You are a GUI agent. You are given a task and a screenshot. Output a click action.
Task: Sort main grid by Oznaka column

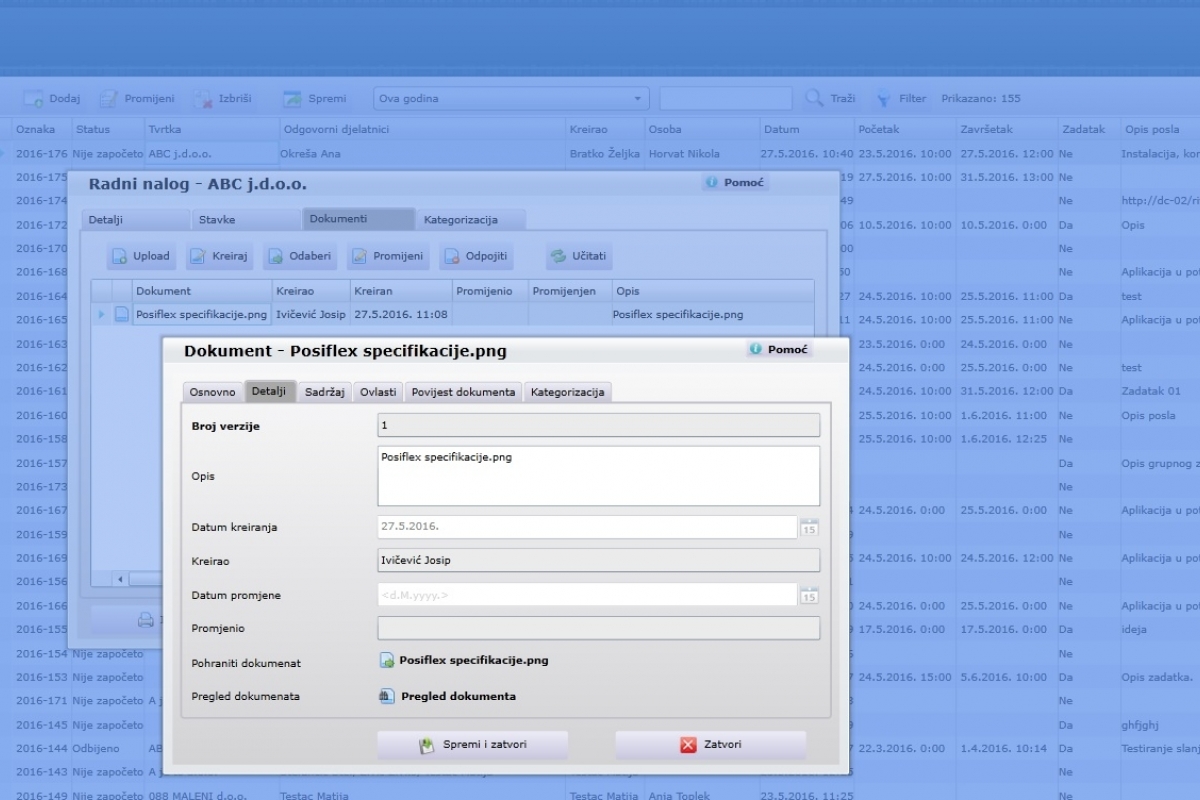click(41, 129)
